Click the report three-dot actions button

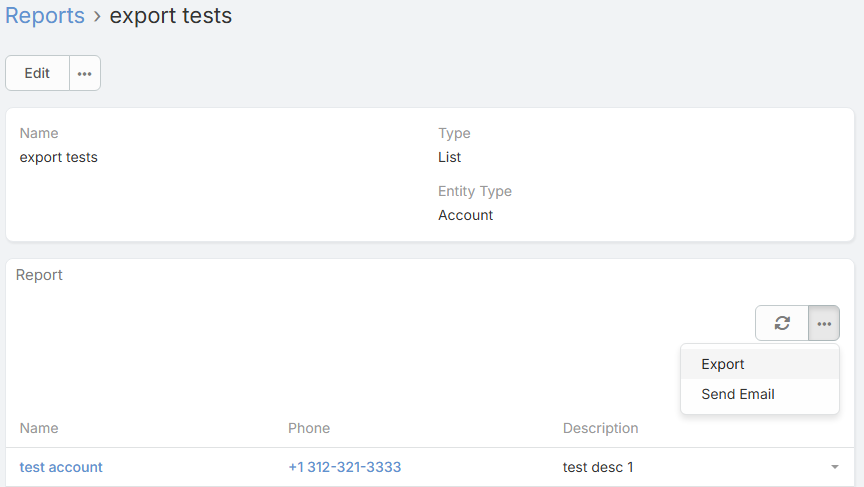pyautogui.click(x=824, y=323)
